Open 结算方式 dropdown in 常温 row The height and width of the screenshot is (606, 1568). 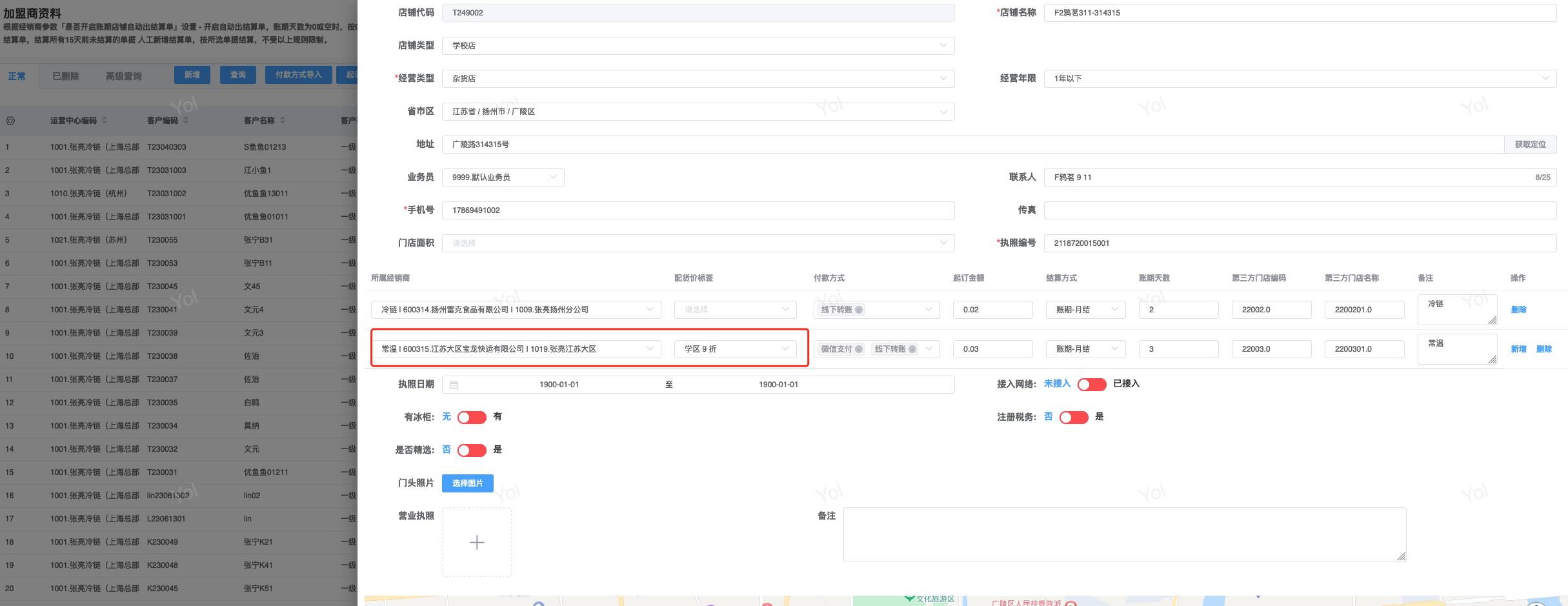click(1086, 349)
